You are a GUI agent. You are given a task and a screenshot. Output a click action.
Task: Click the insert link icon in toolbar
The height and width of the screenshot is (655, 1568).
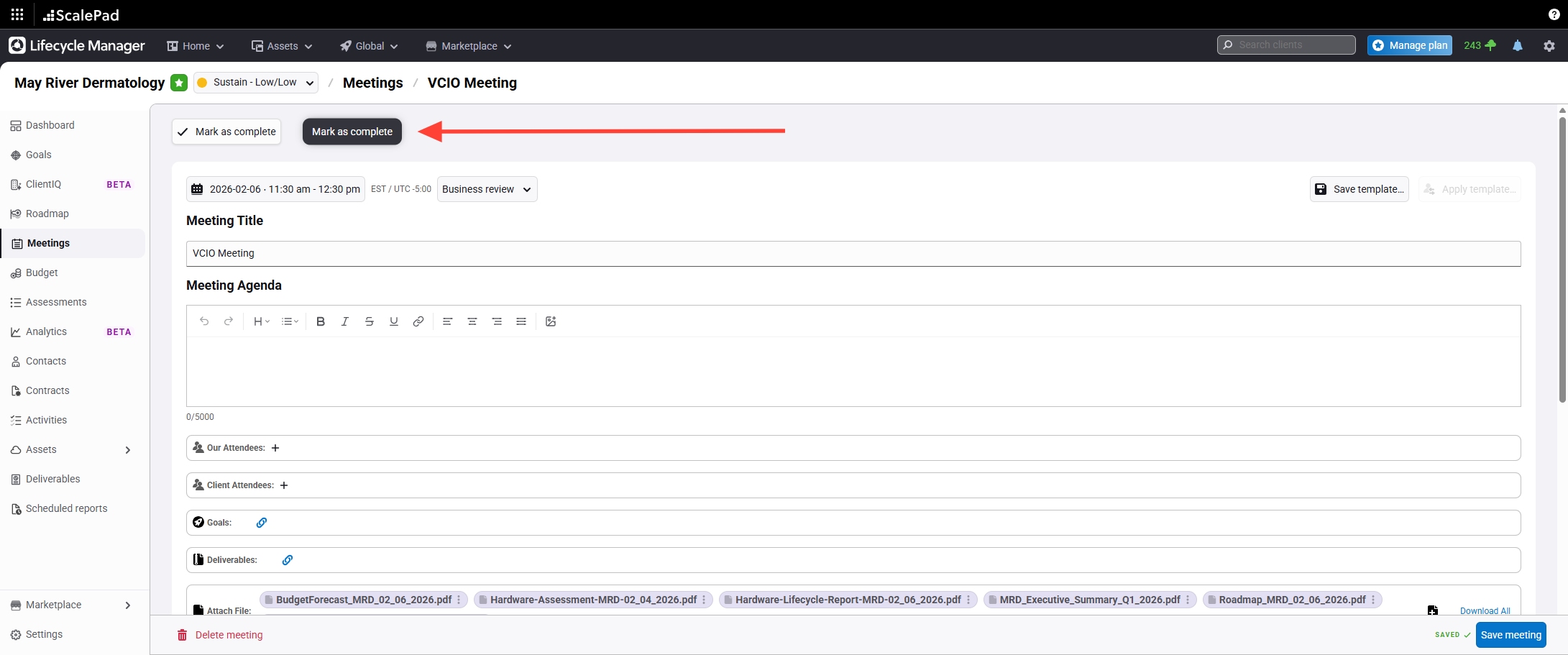418,321
